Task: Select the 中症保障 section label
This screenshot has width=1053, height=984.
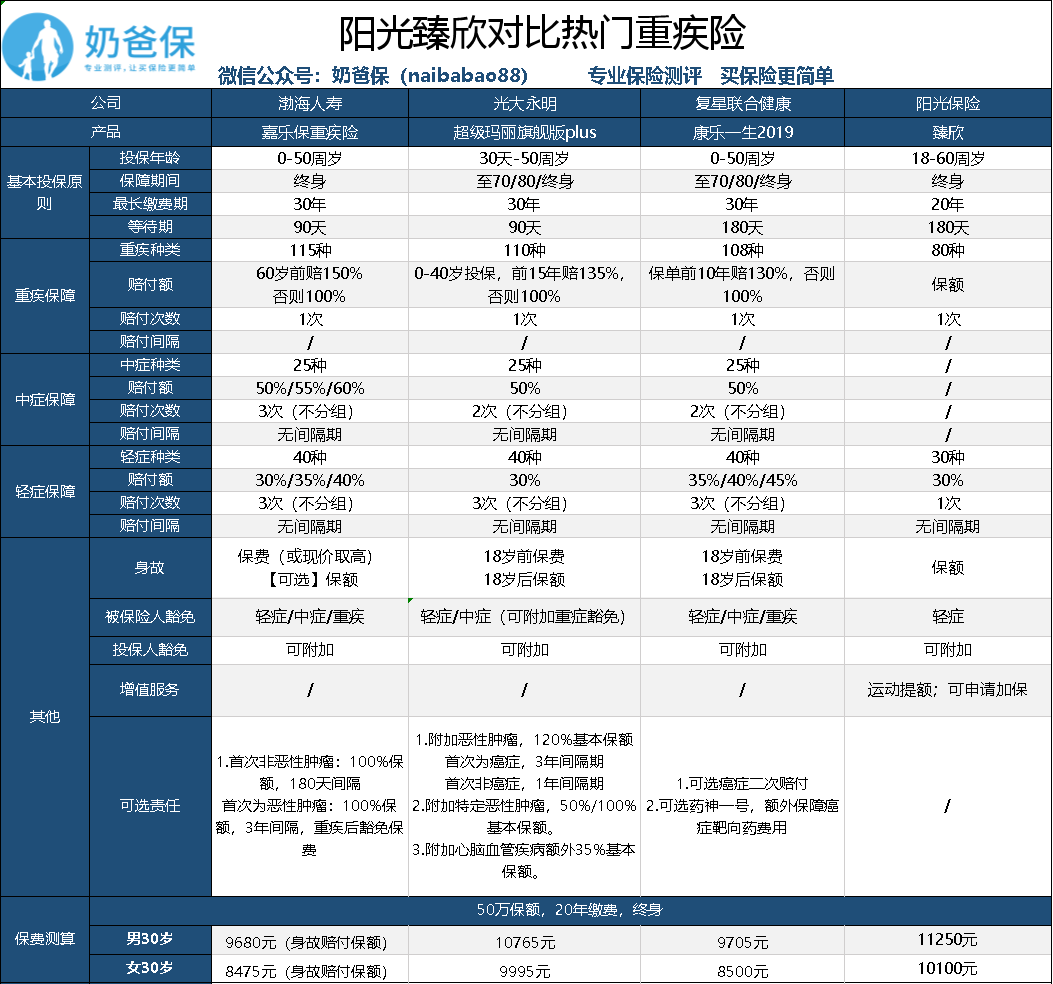Action: (x=45, y=400)
